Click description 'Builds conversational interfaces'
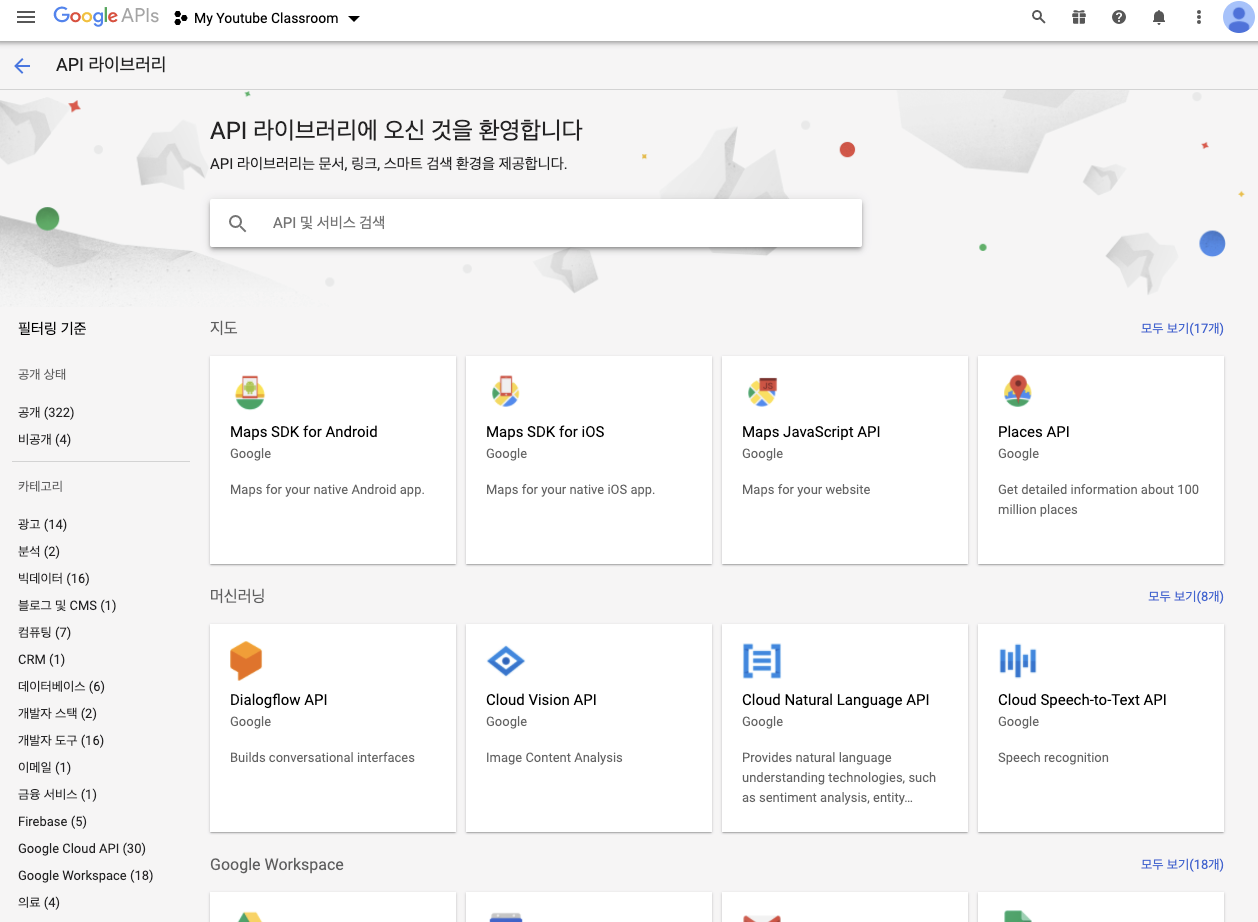 click(322, 758)
